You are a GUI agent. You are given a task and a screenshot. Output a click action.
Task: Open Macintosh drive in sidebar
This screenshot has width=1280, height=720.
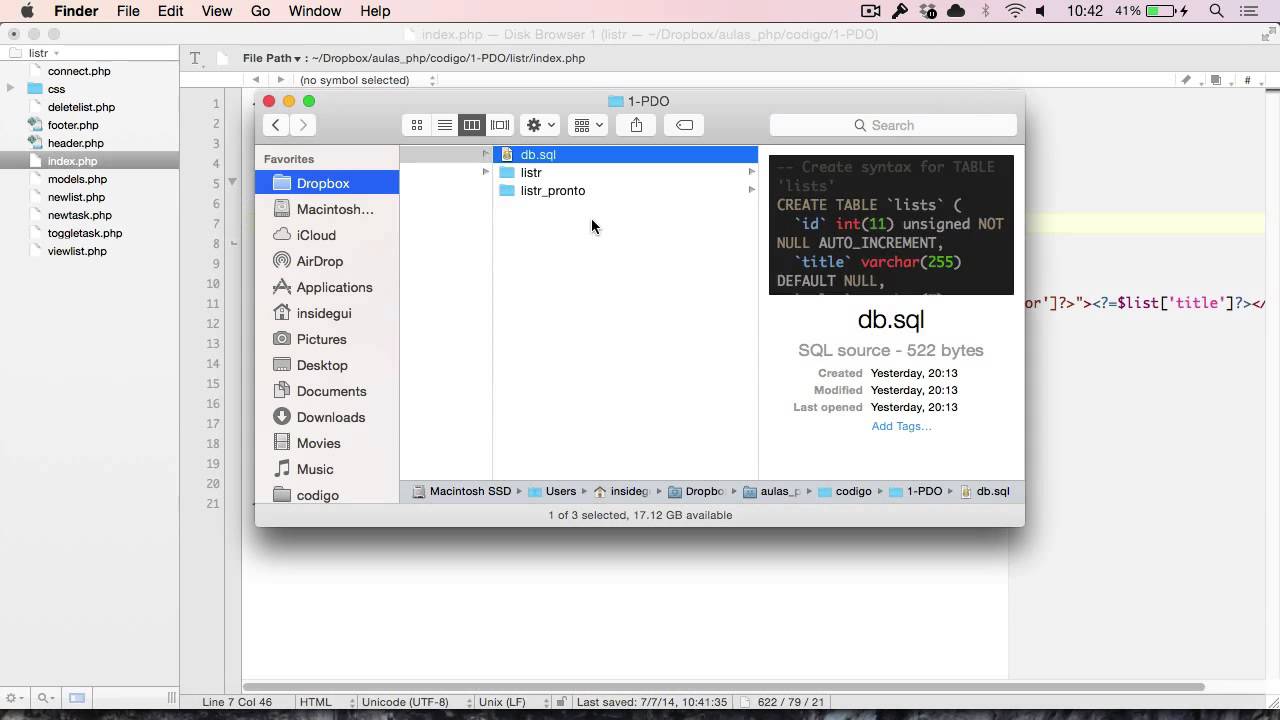327,209
